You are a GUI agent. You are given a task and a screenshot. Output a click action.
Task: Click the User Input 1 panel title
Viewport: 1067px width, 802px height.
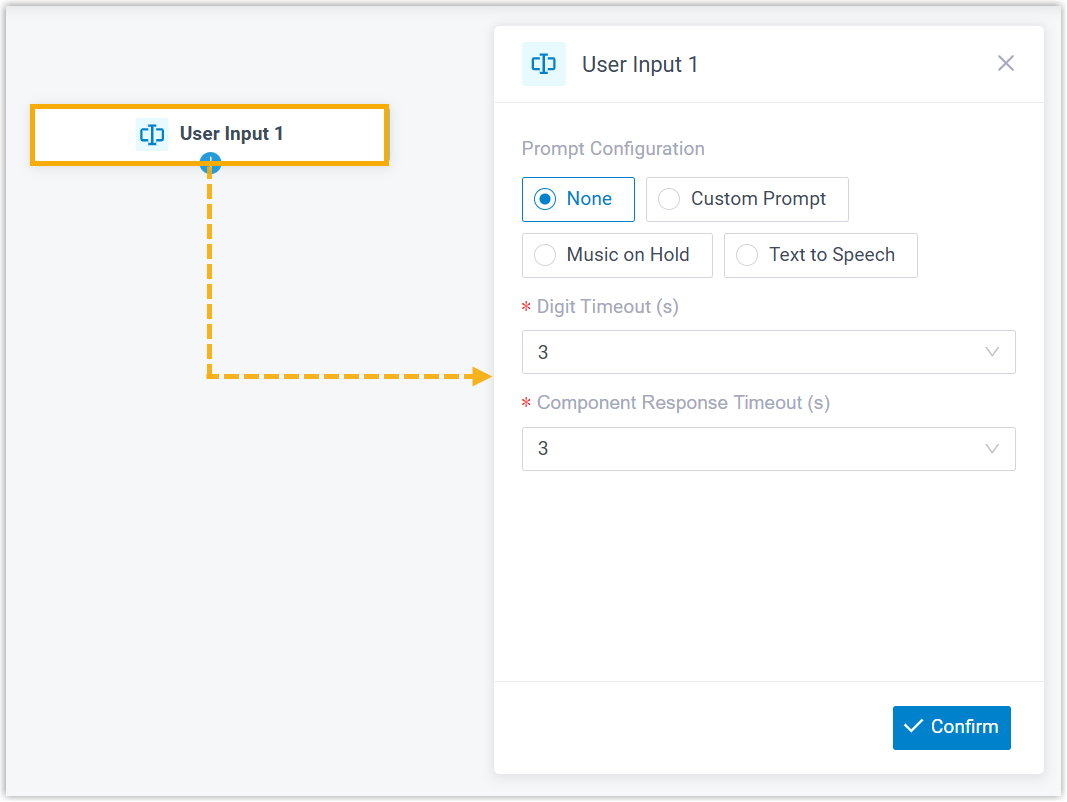point(640,65)
